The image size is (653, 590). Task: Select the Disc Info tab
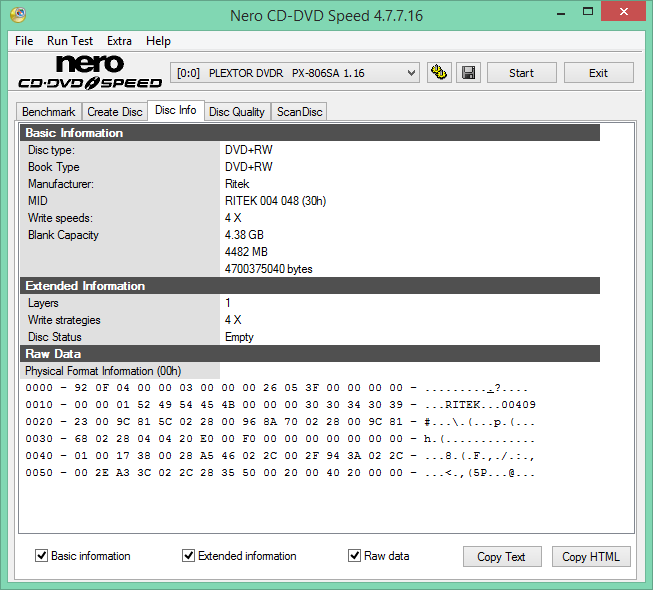pyautogui.click(x=176, y=110)
